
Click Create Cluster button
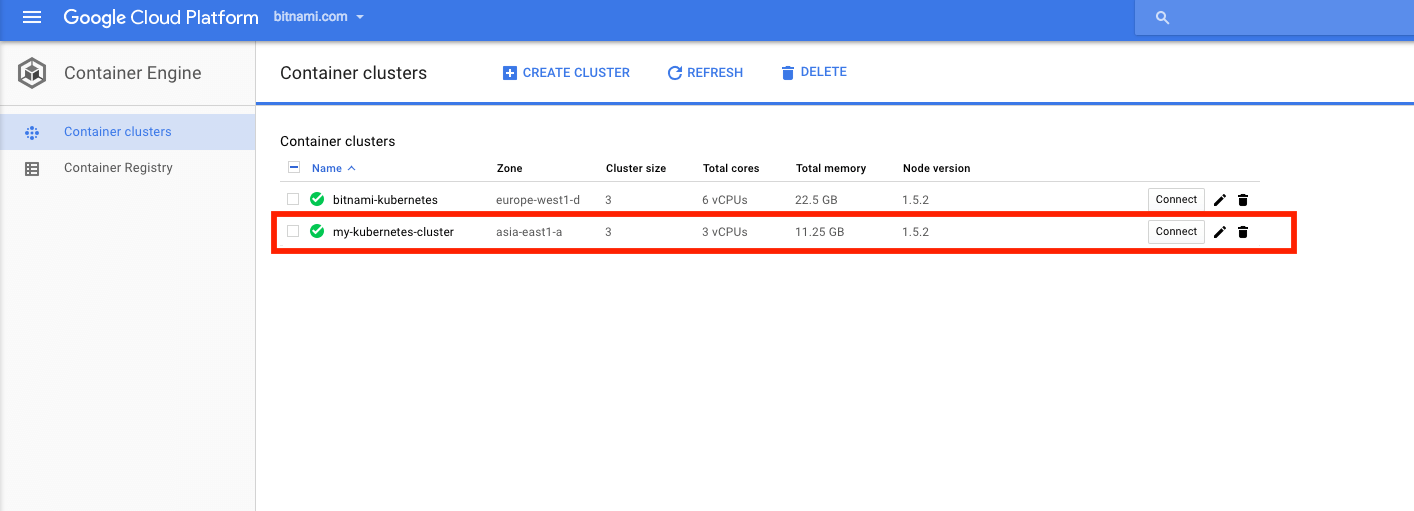566,73
